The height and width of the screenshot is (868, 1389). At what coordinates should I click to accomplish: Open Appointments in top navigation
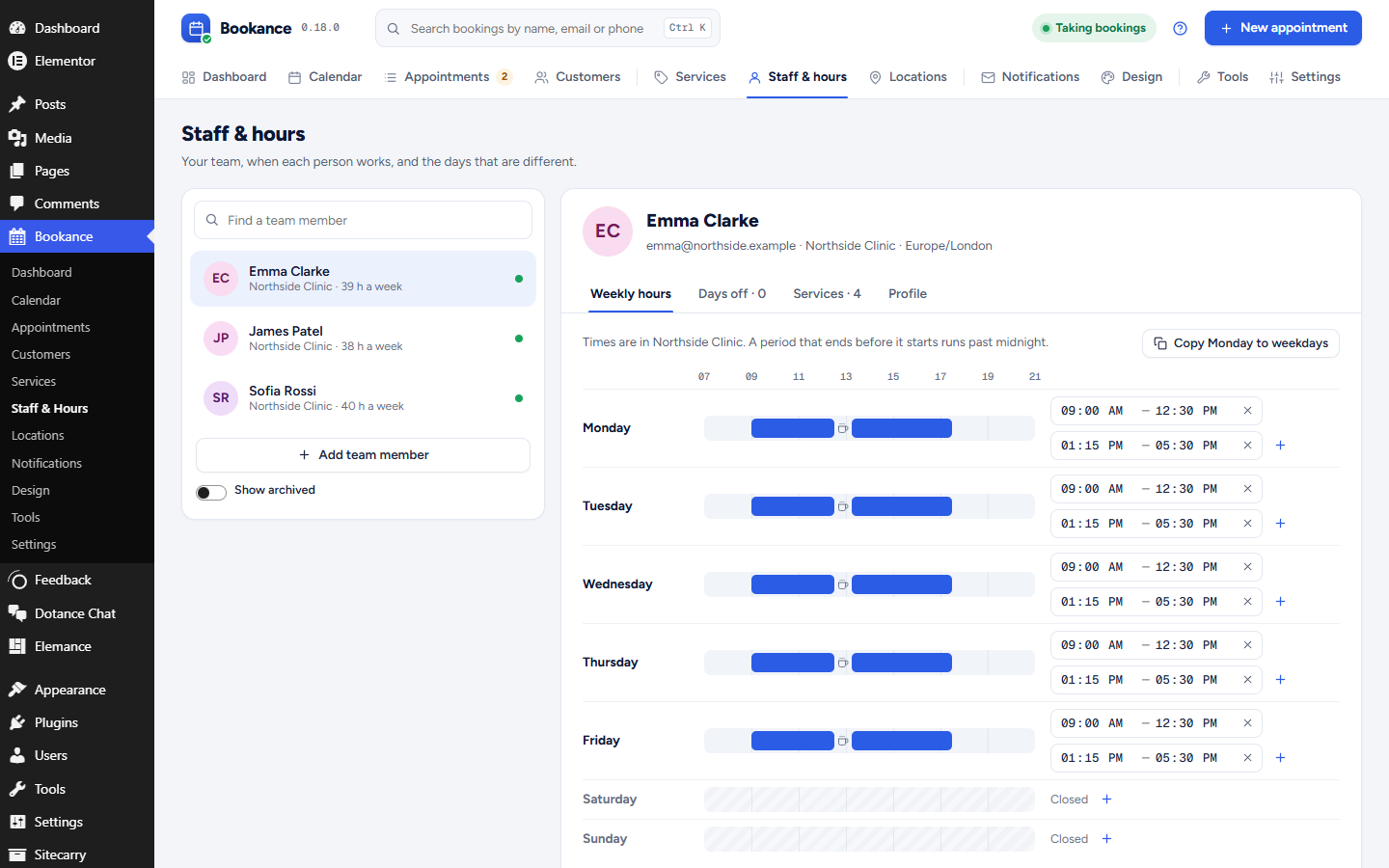448,77
